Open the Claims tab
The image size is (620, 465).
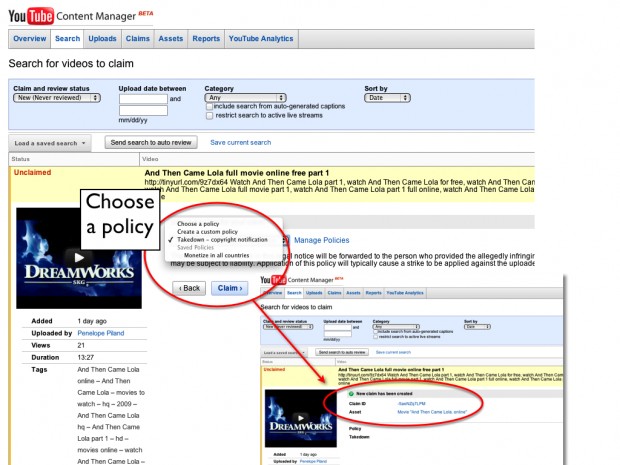tap(138, 39)
